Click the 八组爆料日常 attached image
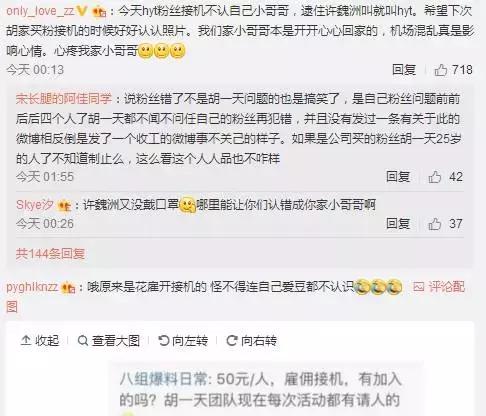Screen dimensions: 486x416 pyautogui.click(x=265, y=389)
